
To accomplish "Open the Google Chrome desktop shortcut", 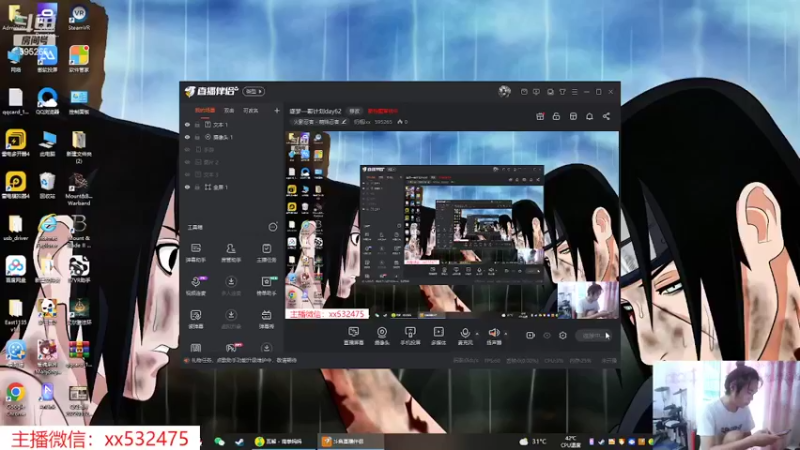I will pos(16,399).
